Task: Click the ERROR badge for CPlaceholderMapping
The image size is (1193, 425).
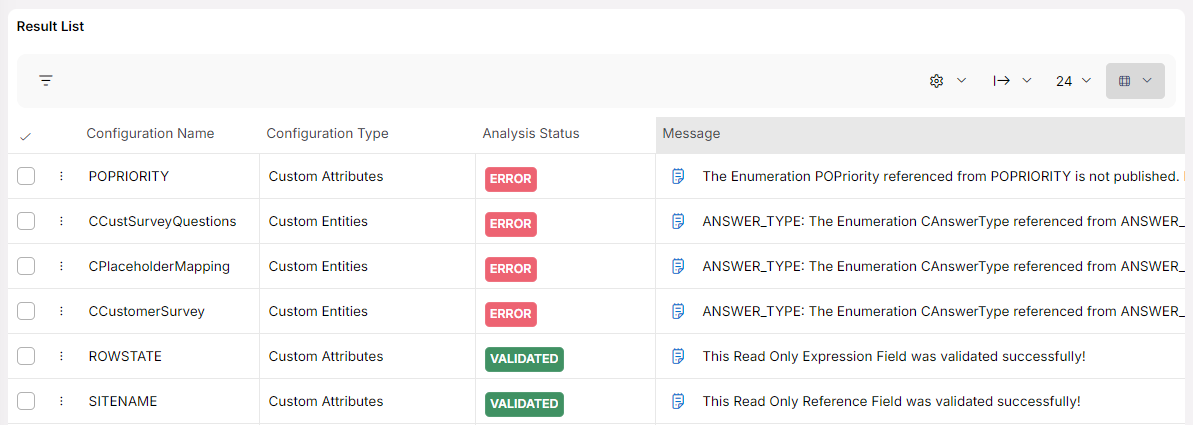Action: click(x=511, y=269)
